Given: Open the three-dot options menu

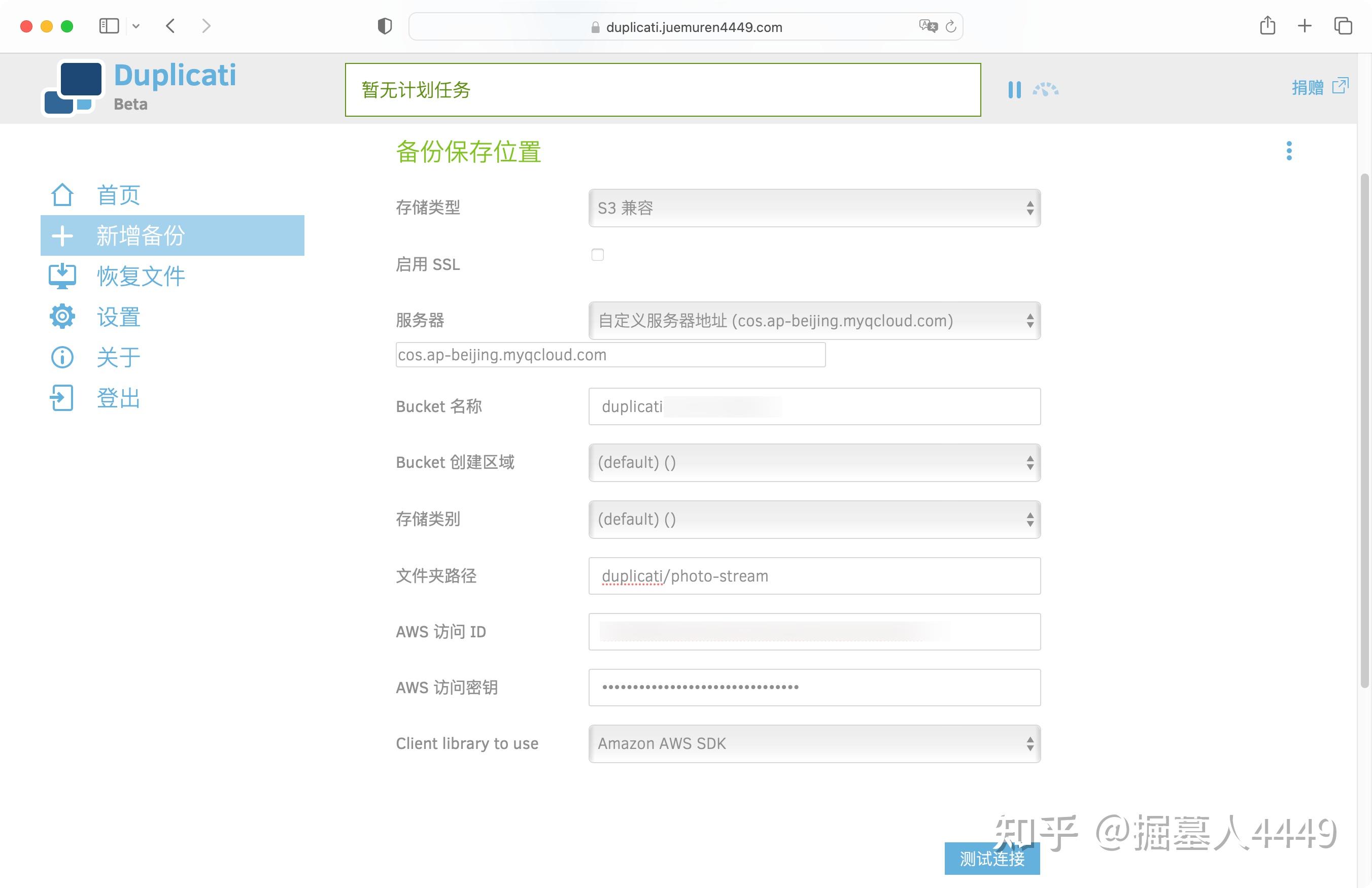Looking at the screenshot, I should tap(1289, 151).
